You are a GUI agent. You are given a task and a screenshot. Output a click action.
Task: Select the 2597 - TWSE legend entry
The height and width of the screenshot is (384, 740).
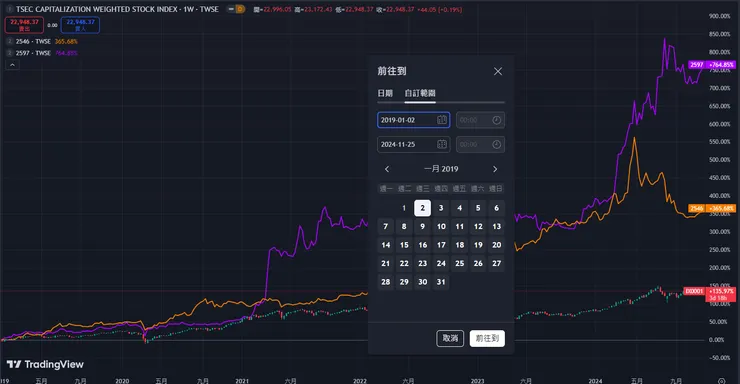coord(33,53)
